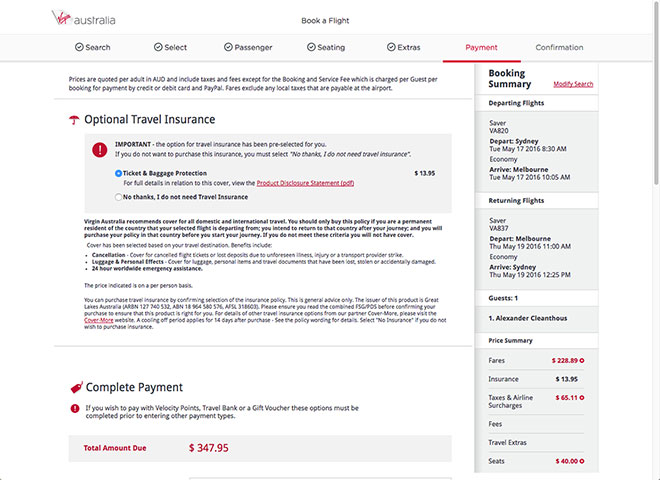Select No thanks, no Travel Insurance option
Image resolution: width=660 pixels, height=480 pixels.
coord(118,197)
